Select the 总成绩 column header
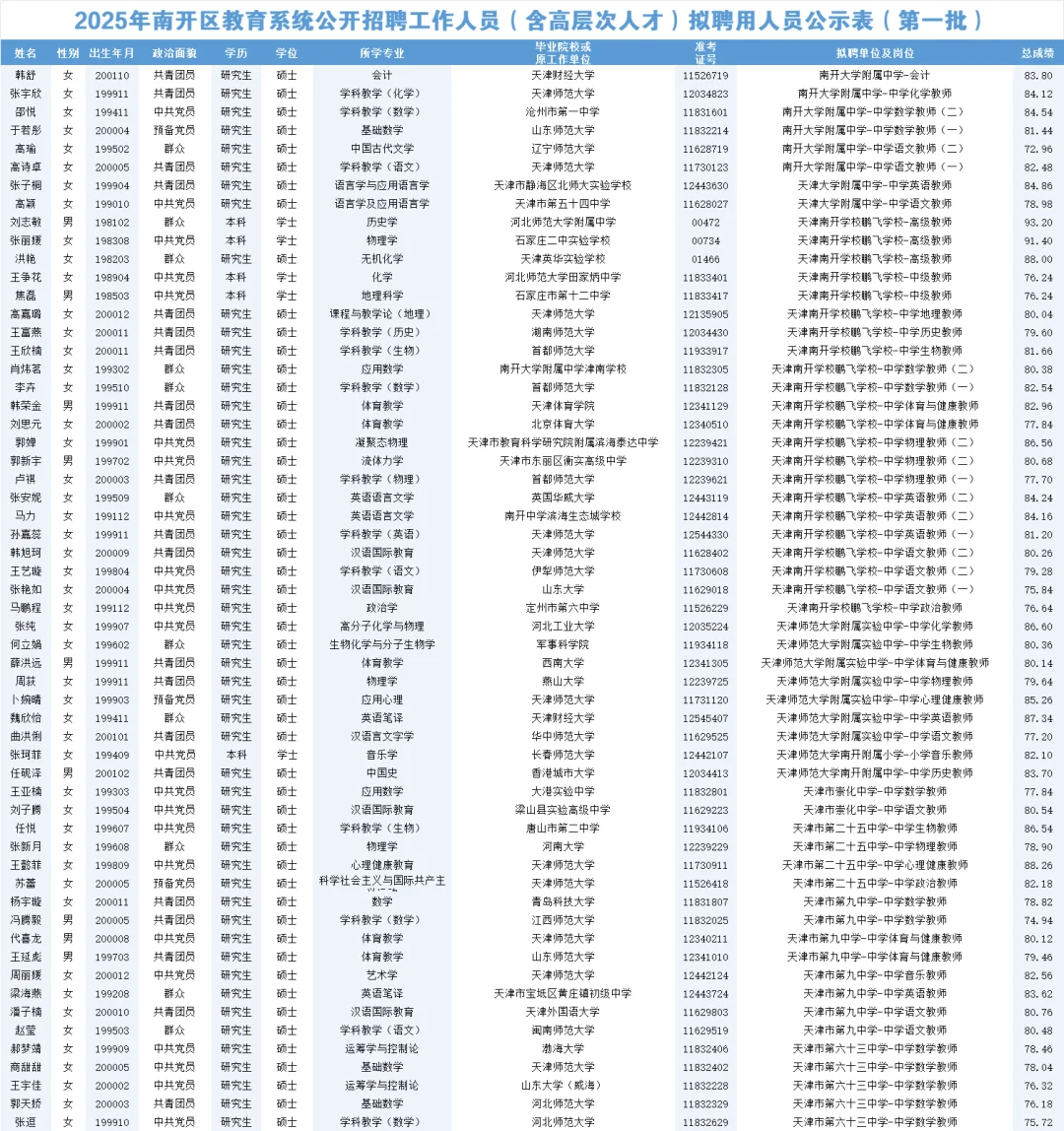 pyautogui.click(x=1037, y=53)
